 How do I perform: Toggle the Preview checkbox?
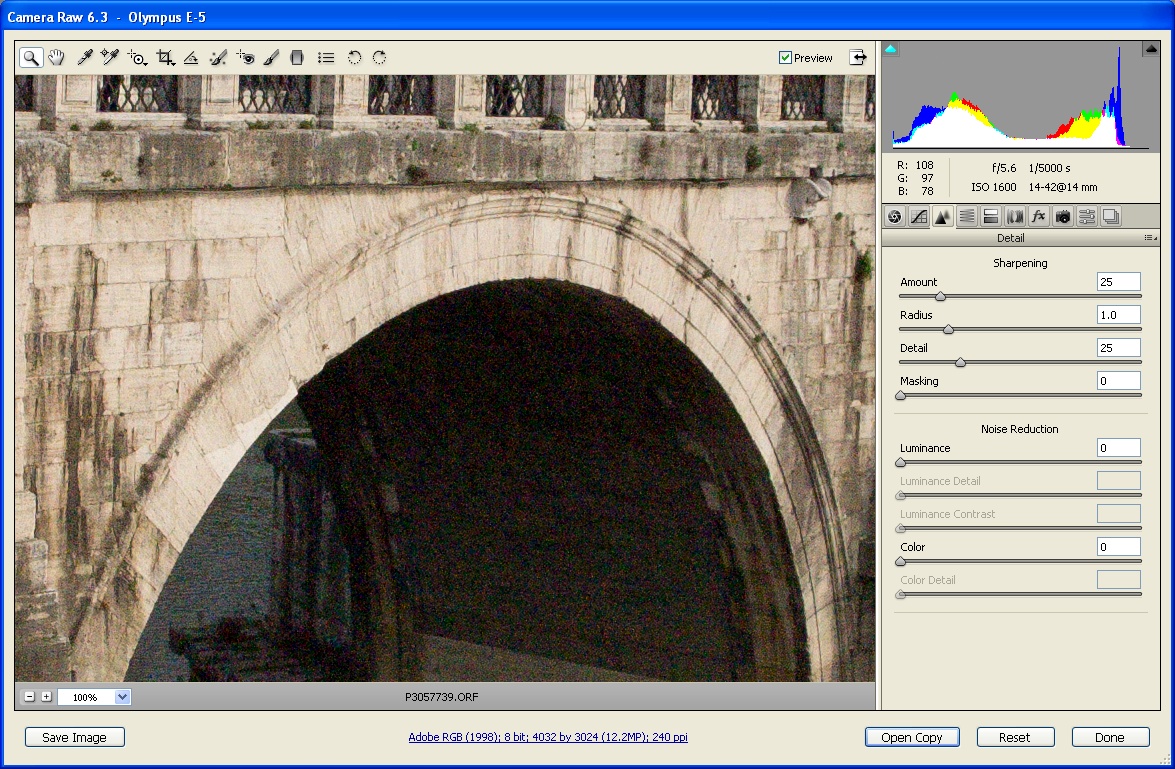tap(785, 58)
